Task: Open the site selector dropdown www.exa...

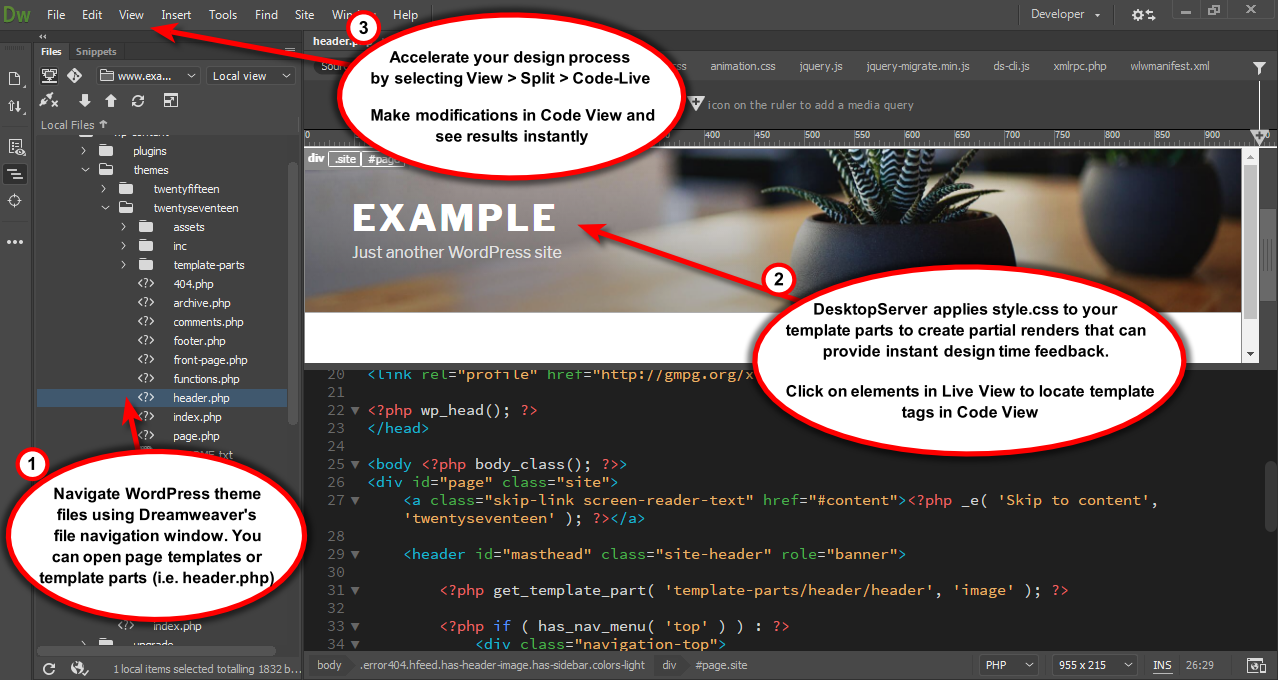Action: (x=149, y=76)
